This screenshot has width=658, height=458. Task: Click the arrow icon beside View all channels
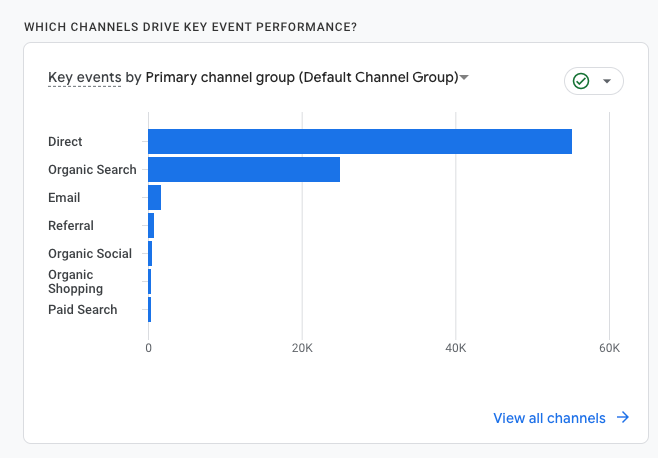623,418
